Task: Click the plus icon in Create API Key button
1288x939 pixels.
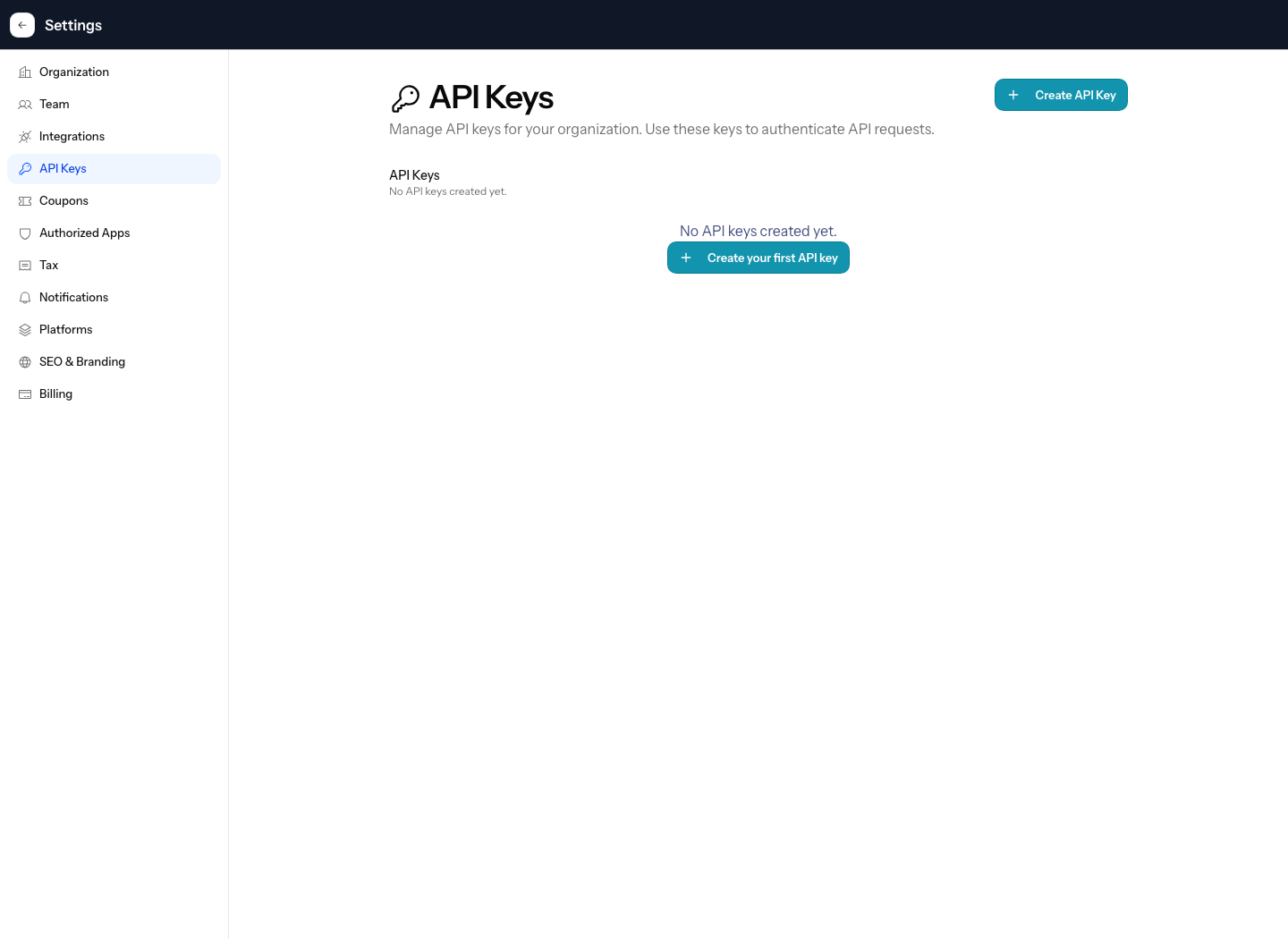Action: (1013, 95)
